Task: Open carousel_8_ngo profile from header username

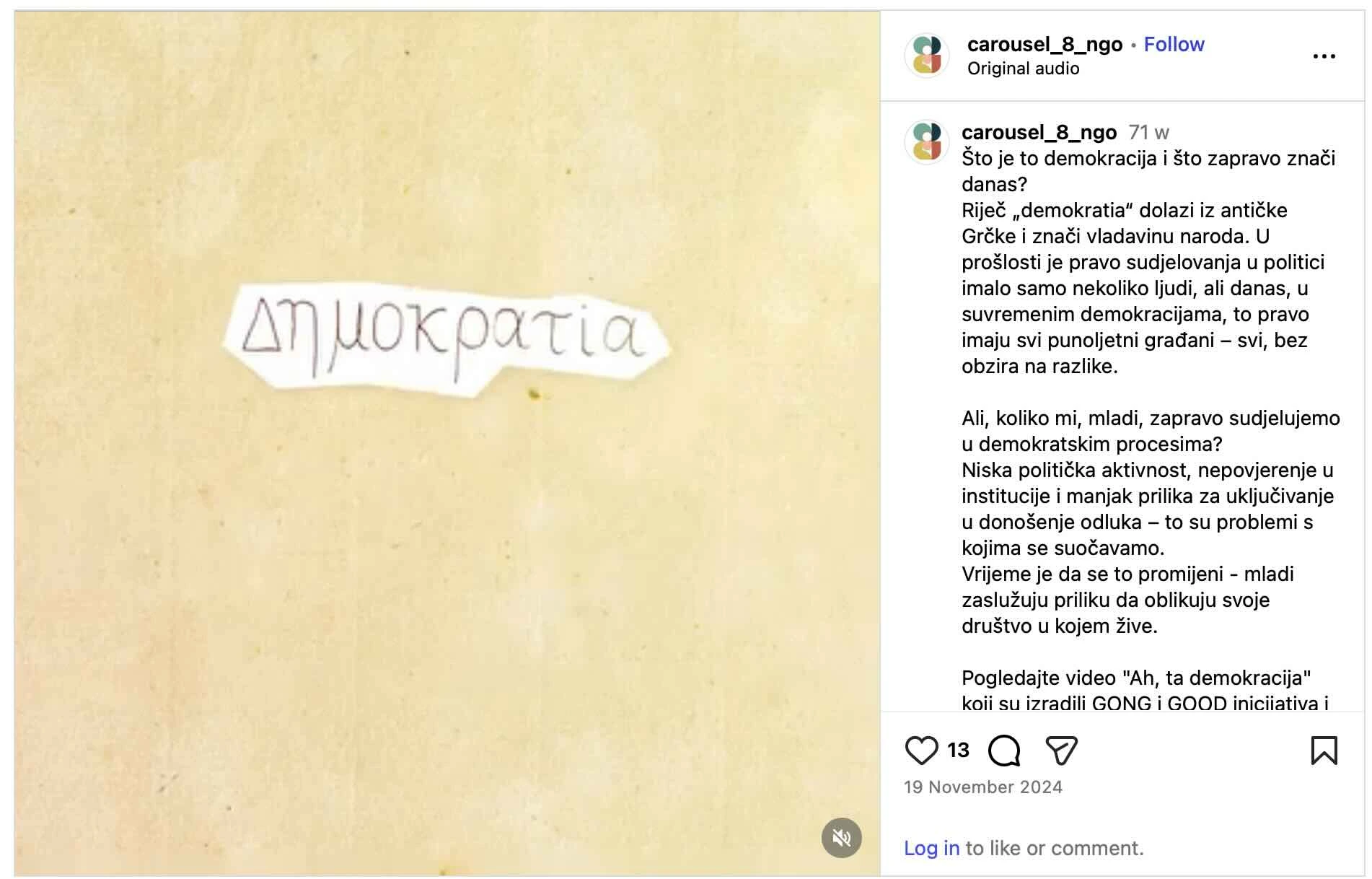Action: [1045, 44]
